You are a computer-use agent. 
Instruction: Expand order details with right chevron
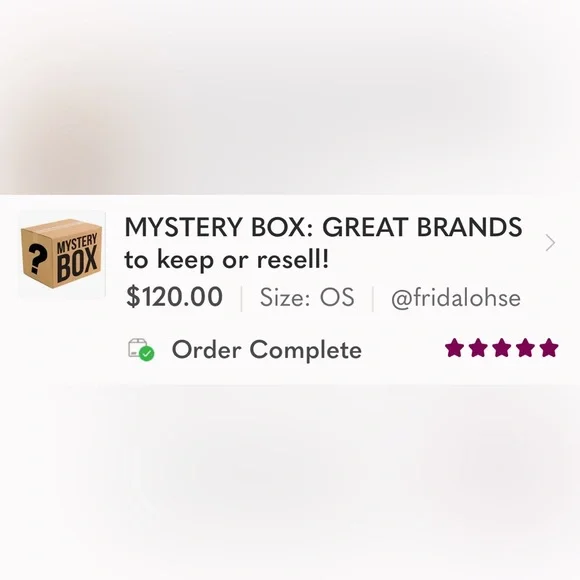coord(550,243)
